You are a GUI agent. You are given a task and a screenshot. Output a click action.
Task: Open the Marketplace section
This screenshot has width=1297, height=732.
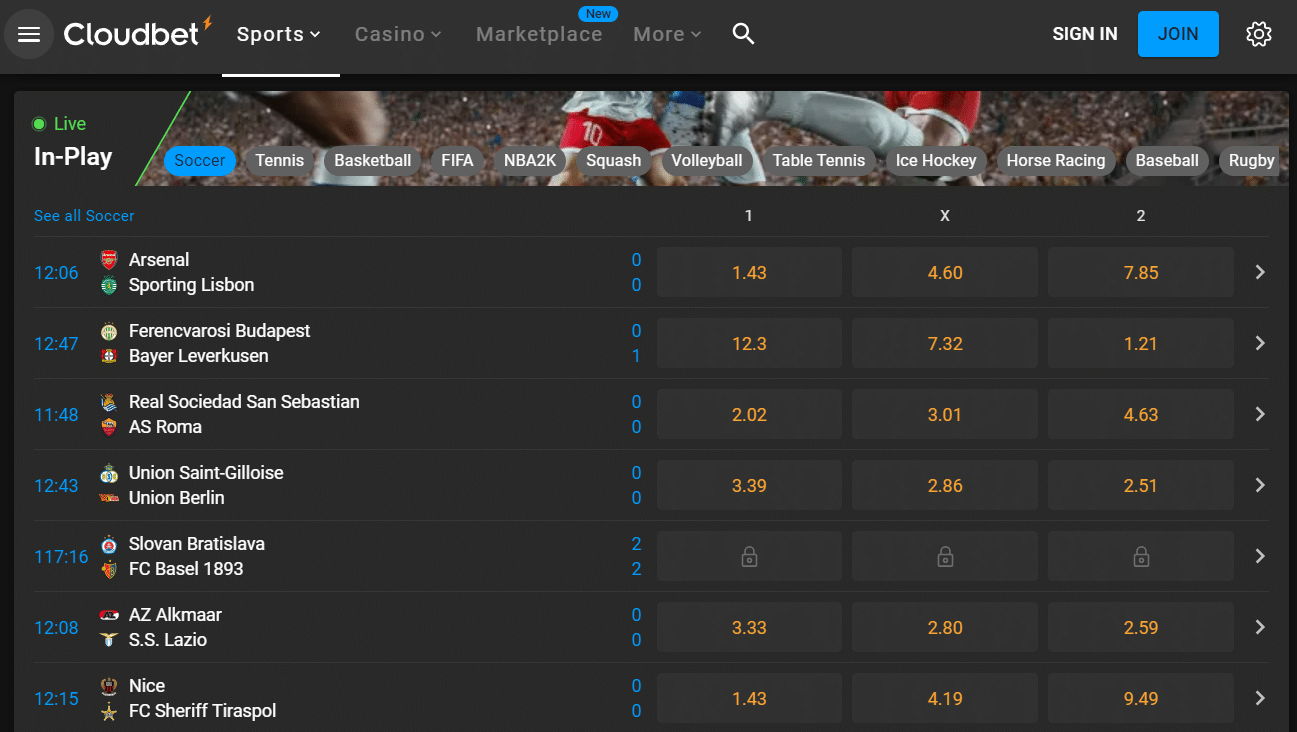(539, 34)
